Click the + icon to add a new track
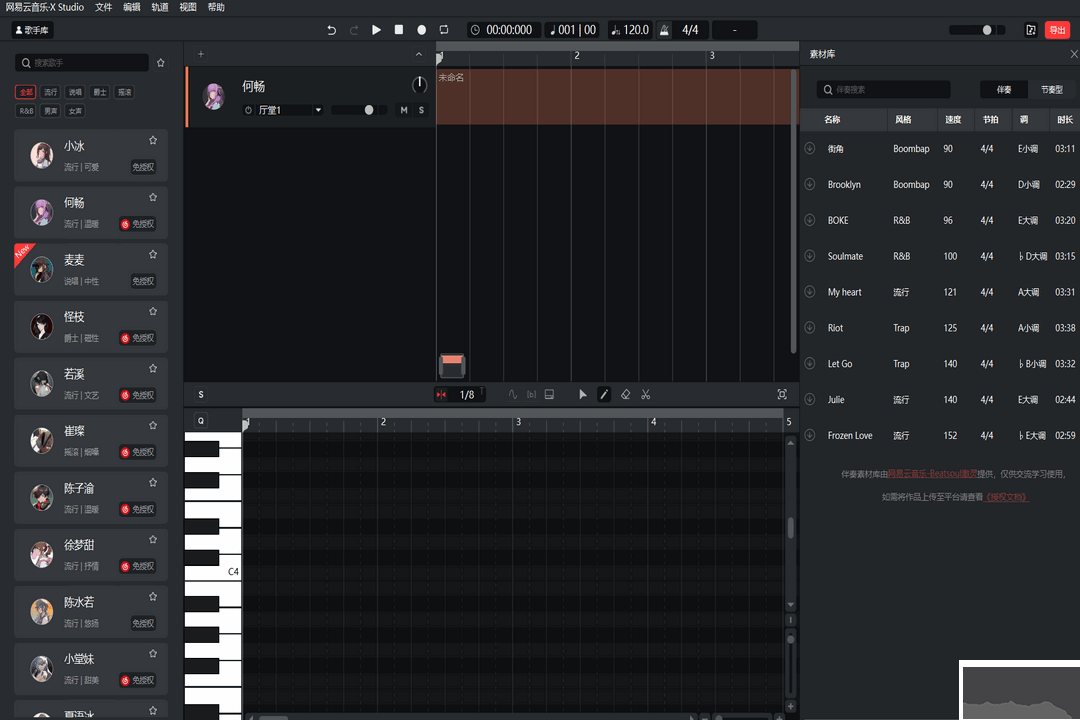 [199, 54]
